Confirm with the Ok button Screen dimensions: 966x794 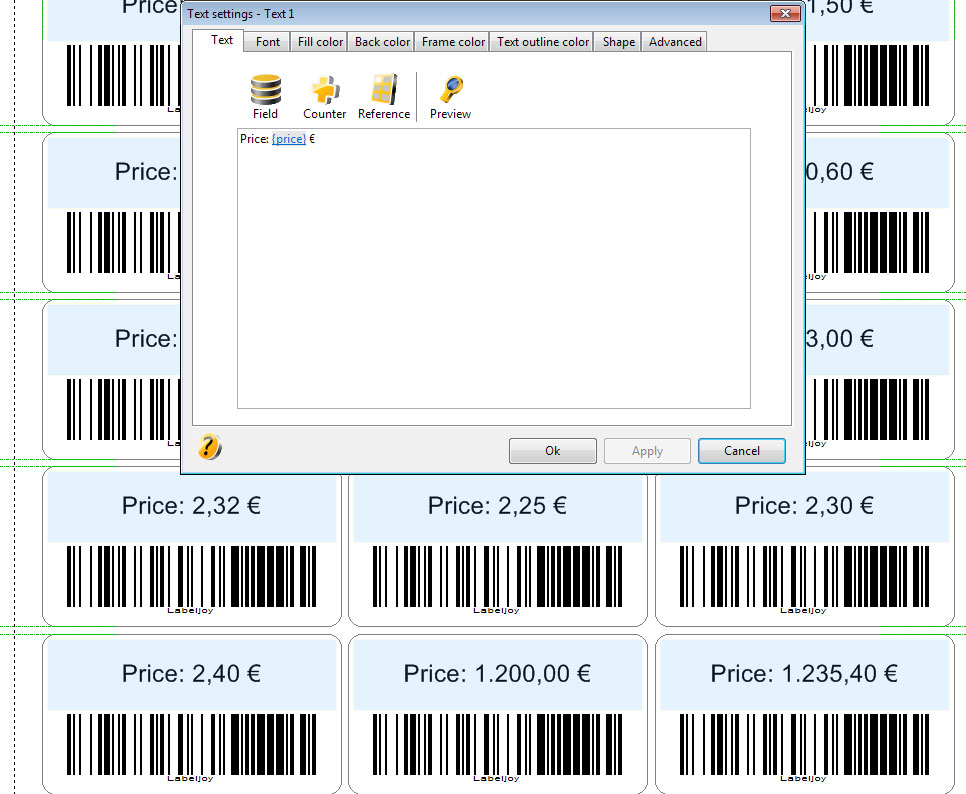point(553,451)
